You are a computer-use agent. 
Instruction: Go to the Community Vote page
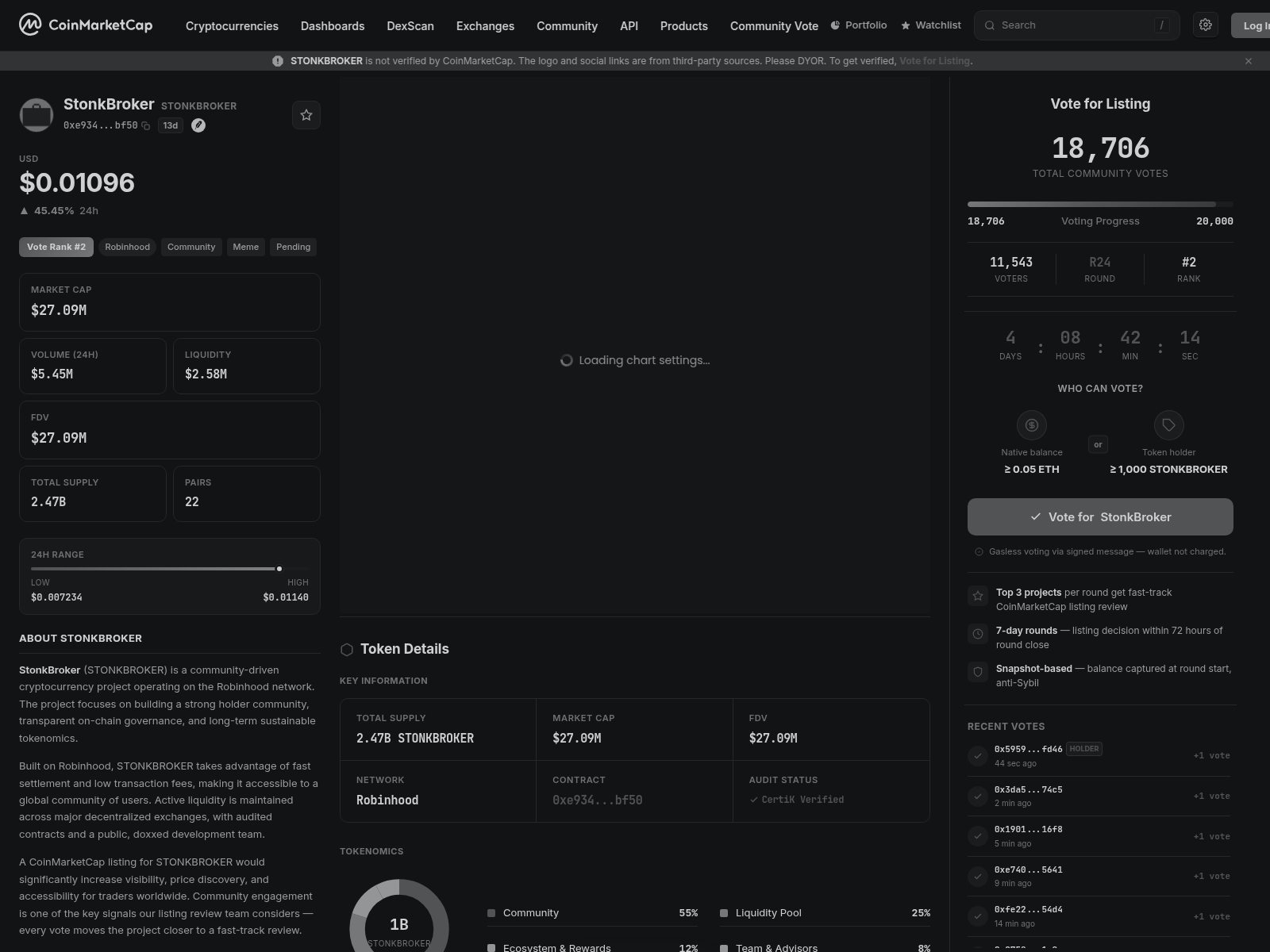click(x=774, y=26)
